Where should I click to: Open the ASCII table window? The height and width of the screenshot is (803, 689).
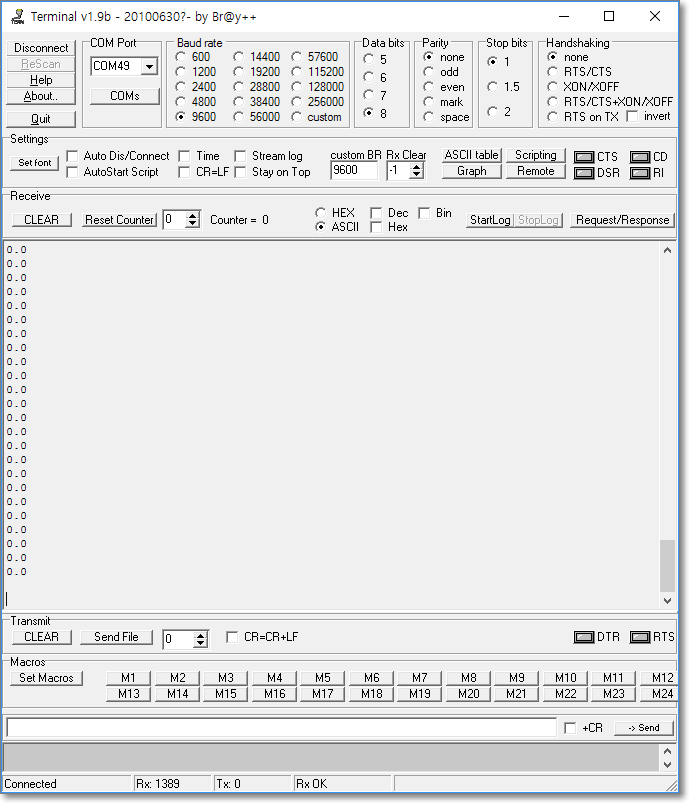click(x=471, y=155)
